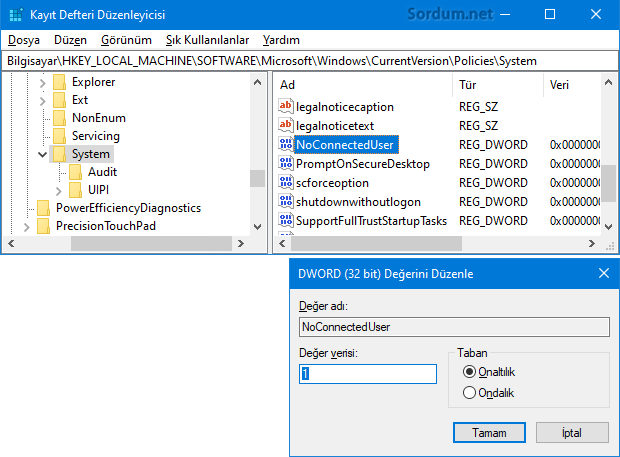Viewport: 620px width, 457px height.
Task: Expand the PrecisionTouchPad tree node
Action: tap(26, 227)
